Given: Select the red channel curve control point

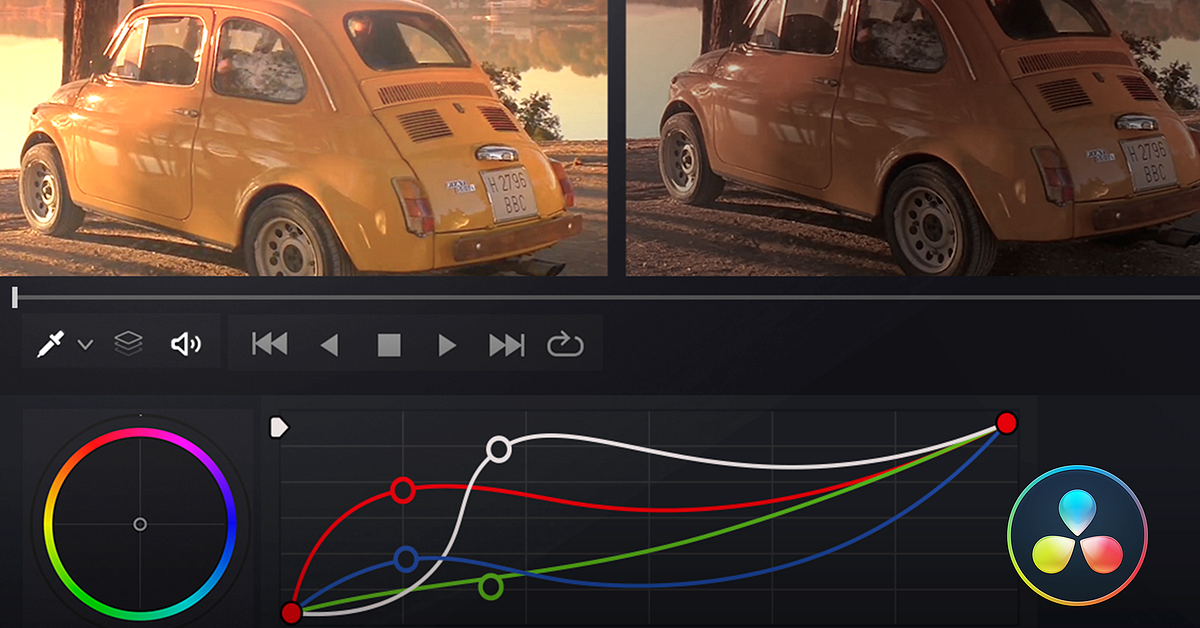Looking at the screenshot, I should coord(404,491).
